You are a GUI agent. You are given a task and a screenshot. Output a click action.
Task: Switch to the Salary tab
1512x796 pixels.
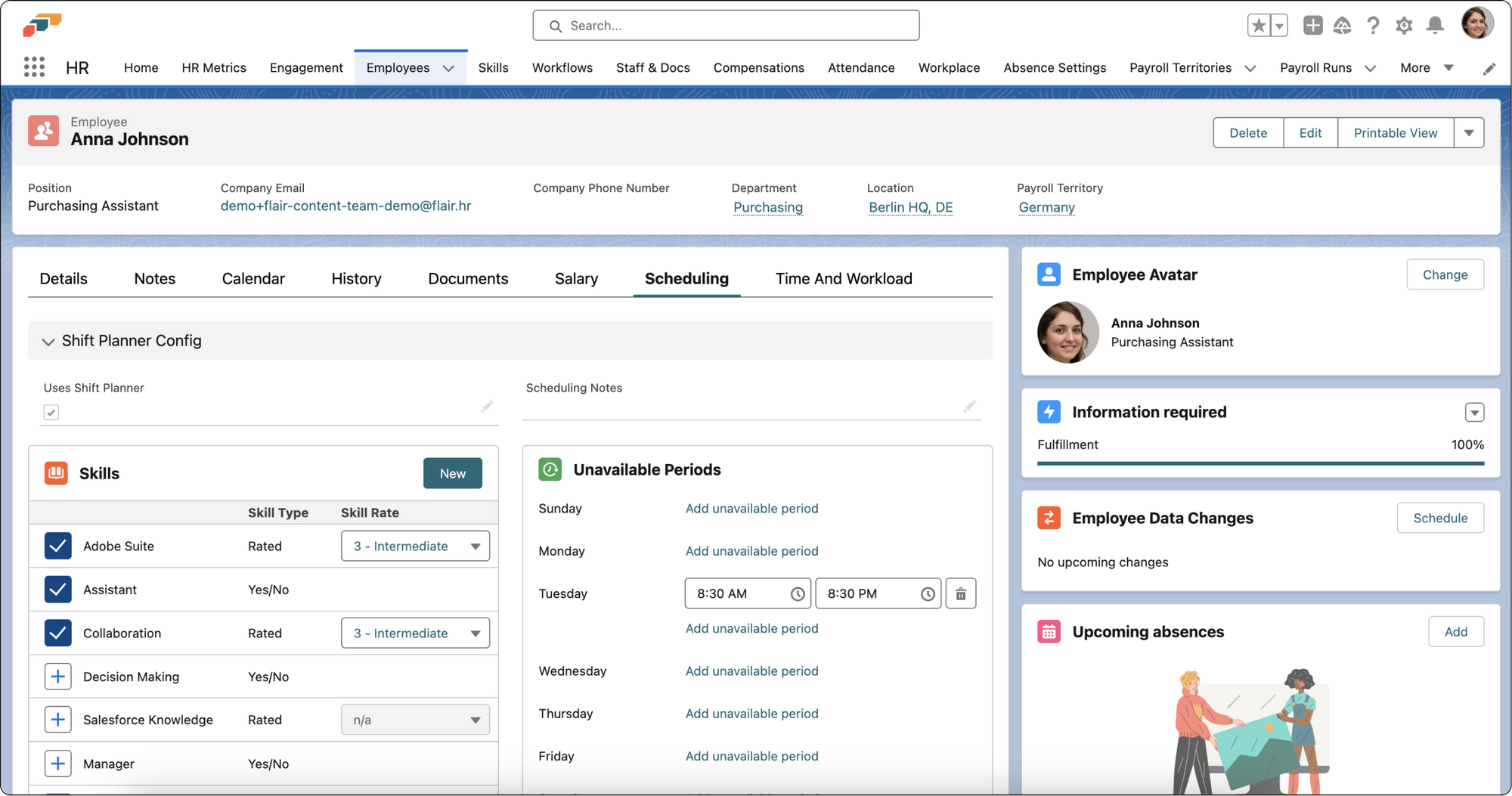click(576, 279)
